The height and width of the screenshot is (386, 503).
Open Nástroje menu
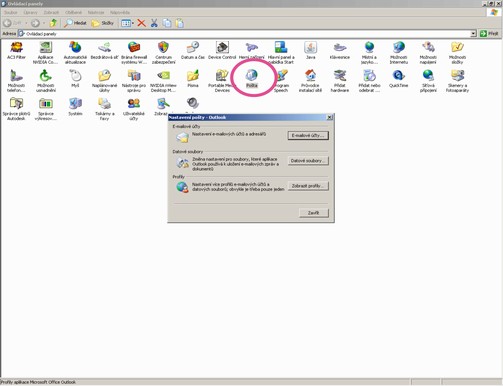point(96,12)
